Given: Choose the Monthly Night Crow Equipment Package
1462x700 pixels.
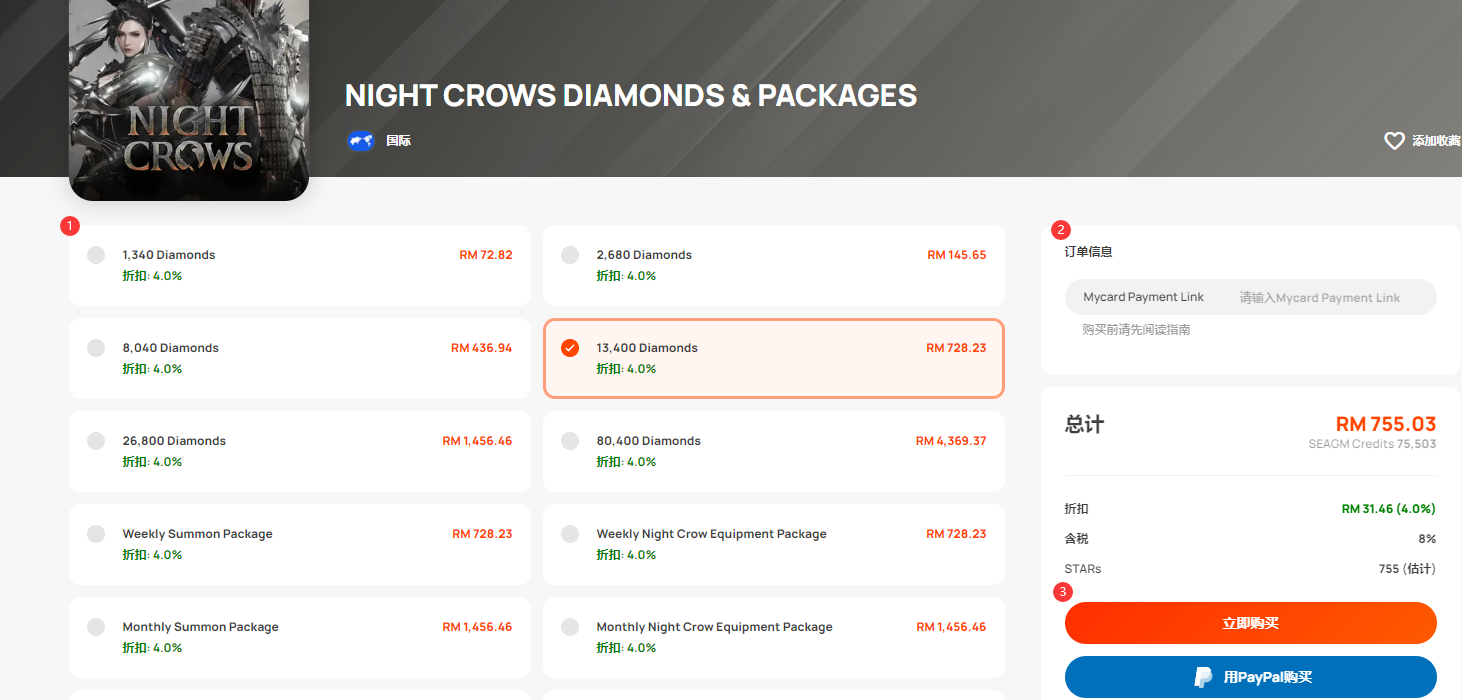Looking at the screenshot, I should [774, 637].
